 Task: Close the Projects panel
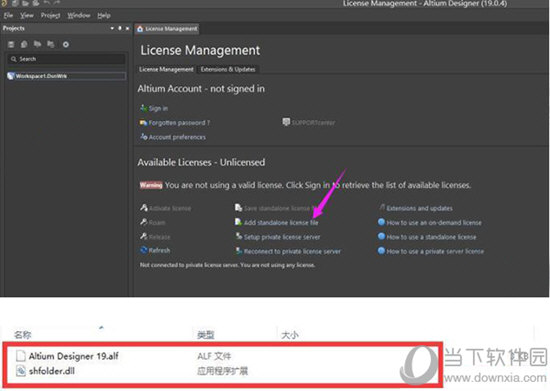click(x=127, y=28)
